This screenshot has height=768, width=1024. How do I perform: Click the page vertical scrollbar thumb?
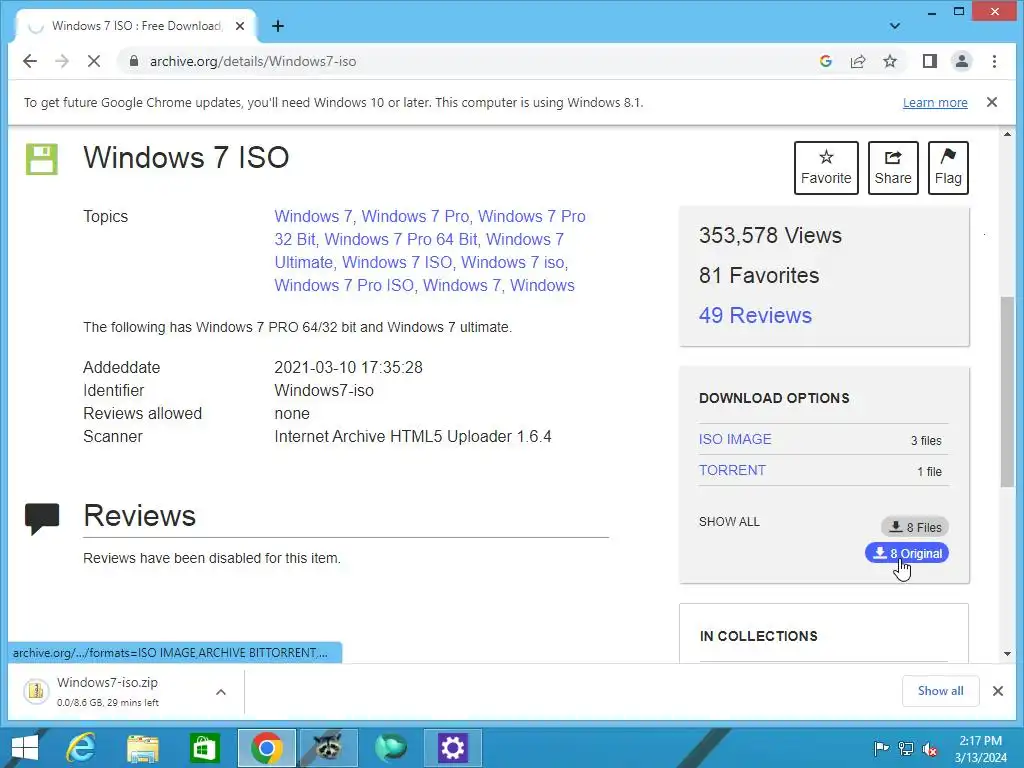click(1007, 392)
